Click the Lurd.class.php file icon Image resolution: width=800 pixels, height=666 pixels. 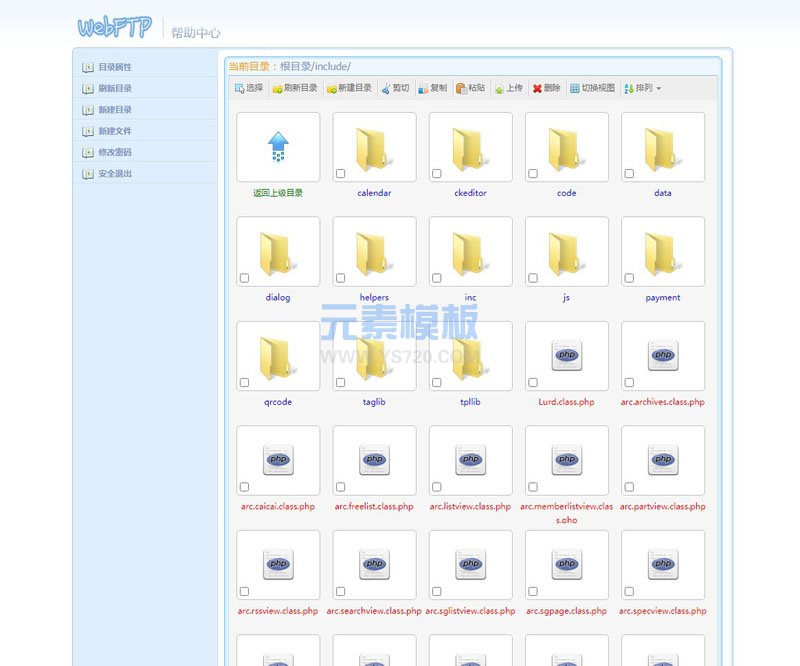click(567, 355)
